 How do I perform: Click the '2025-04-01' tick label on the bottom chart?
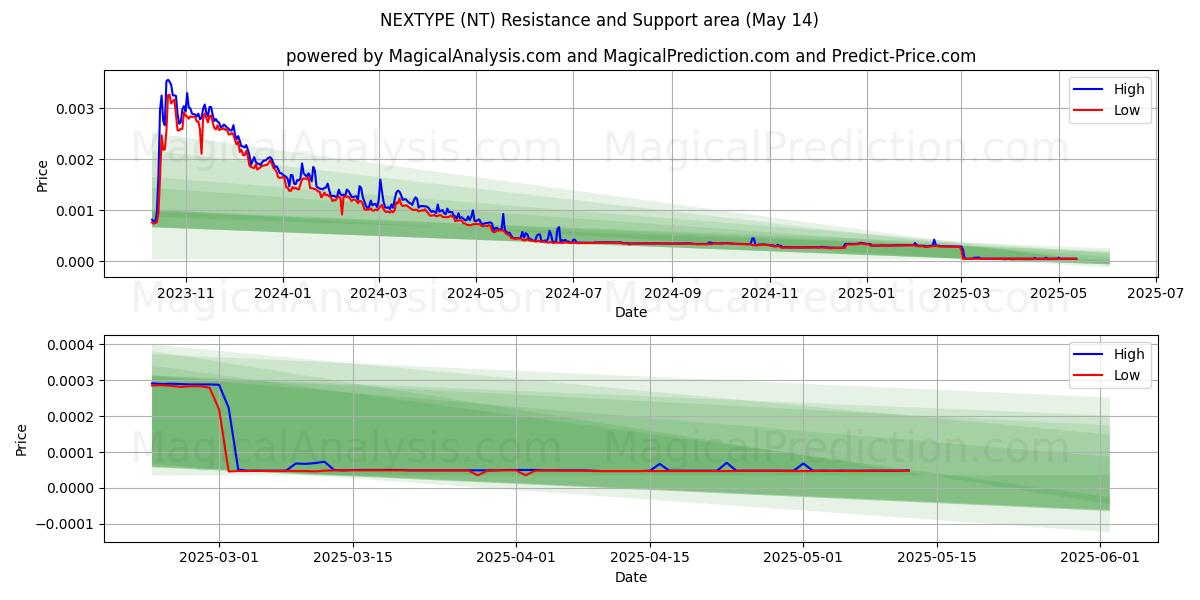(516, 558)
